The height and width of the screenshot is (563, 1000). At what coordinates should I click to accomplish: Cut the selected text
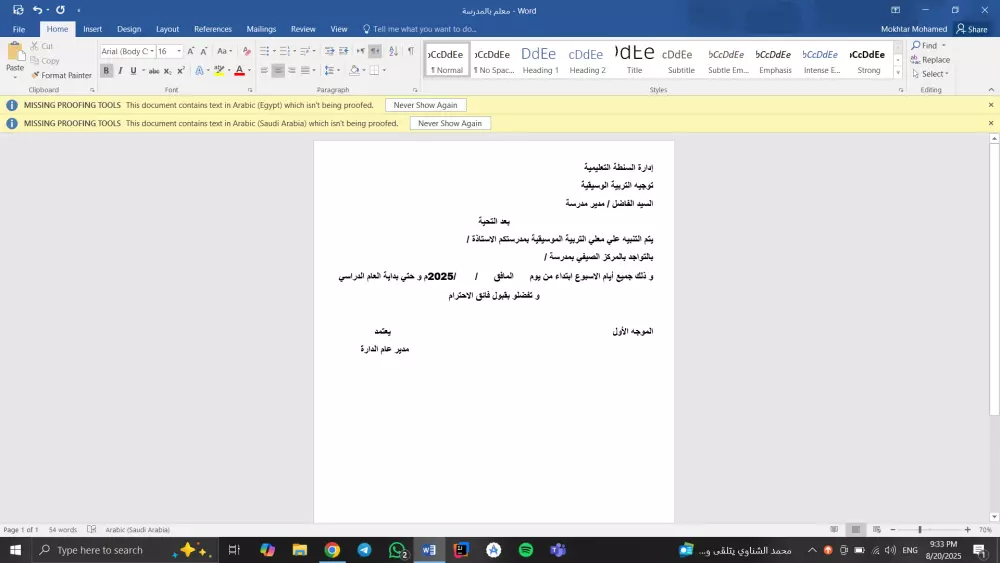(42, 46)
